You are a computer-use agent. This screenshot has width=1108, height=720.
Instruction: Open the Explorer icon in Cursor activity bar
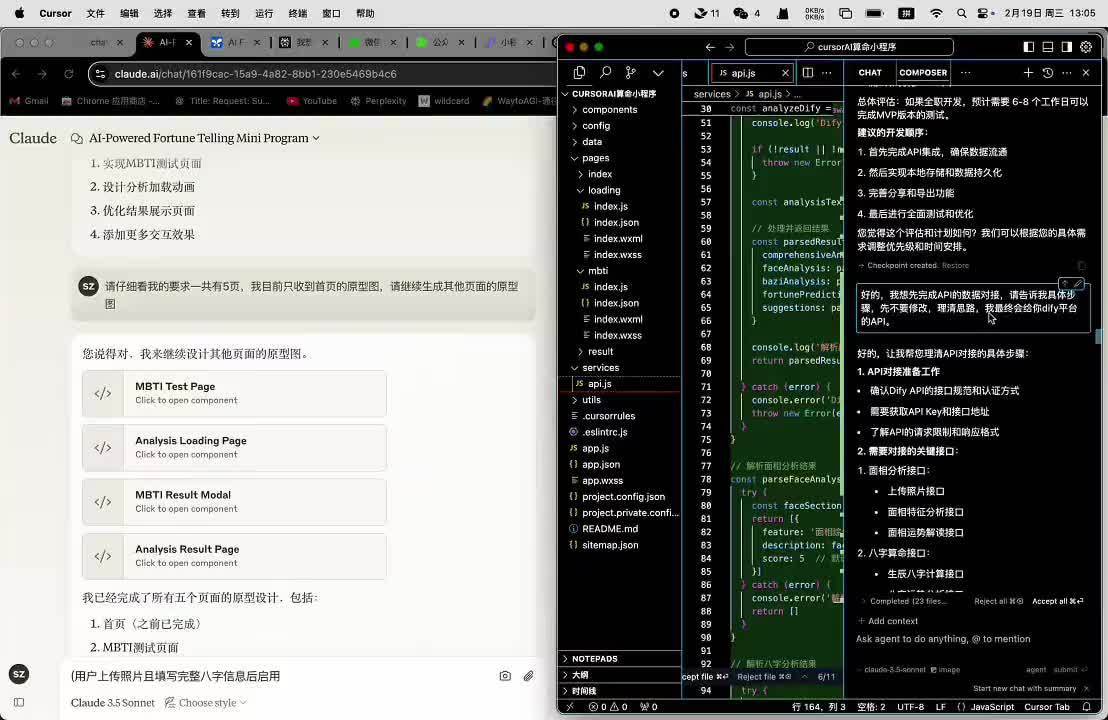[x=580, y=73]
